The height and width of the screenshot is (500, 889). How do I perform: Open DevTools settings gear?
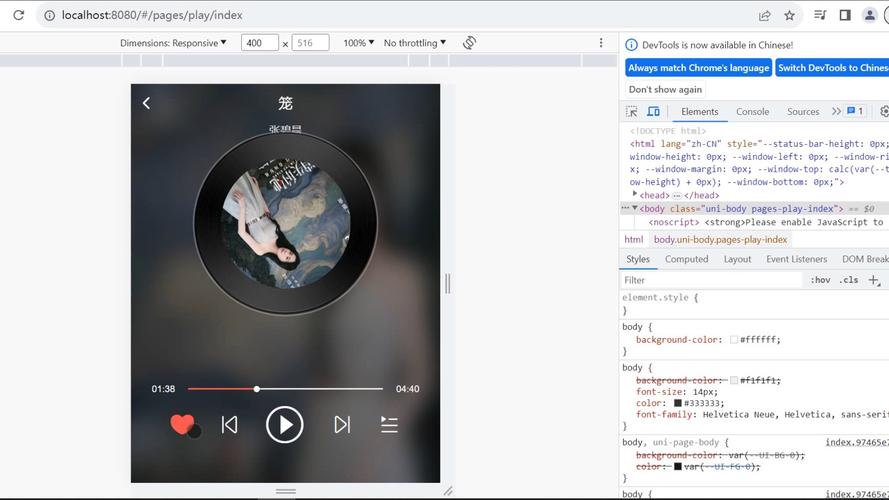coord(884,112)
